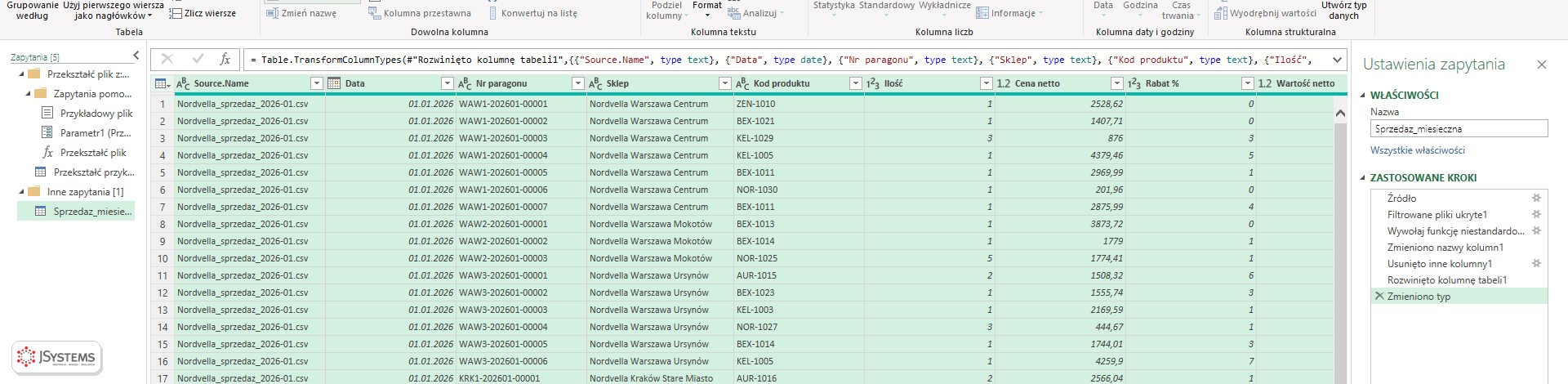Open settings gear for Filtrowane pliki ukryte1 step

click(1536, 214)
